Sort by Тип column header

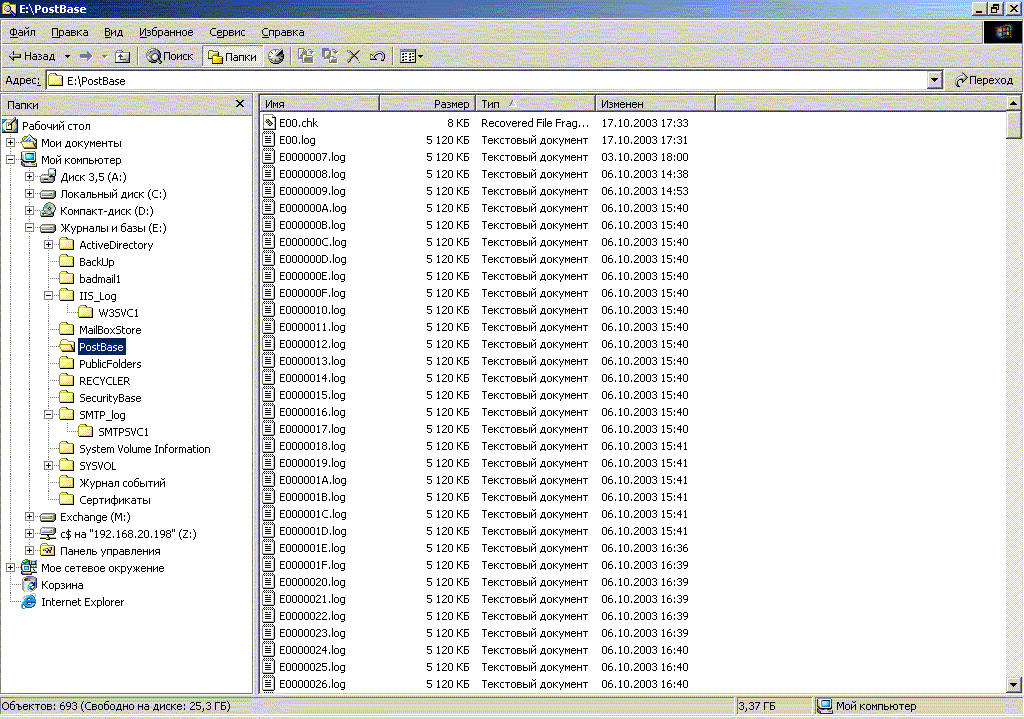click(x=536, y=104)
